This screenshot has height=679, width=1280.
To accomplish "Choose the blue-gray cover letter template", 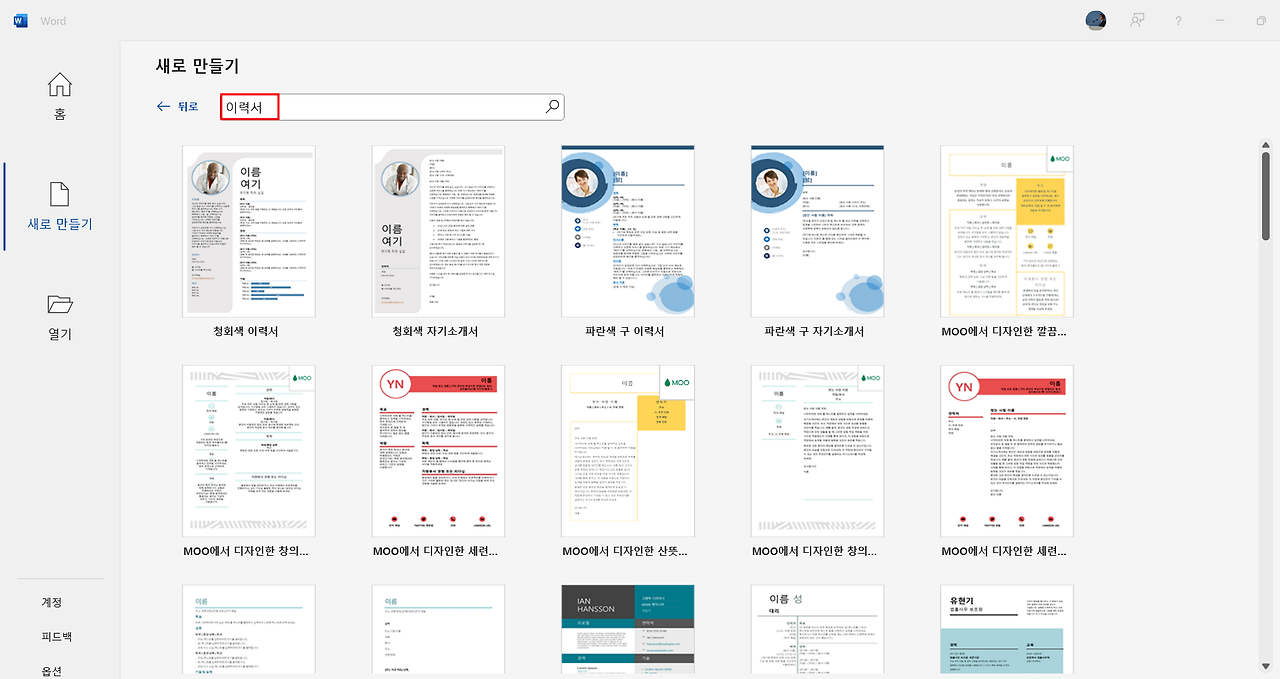I will pyautogui.click(x=438, y=231).
